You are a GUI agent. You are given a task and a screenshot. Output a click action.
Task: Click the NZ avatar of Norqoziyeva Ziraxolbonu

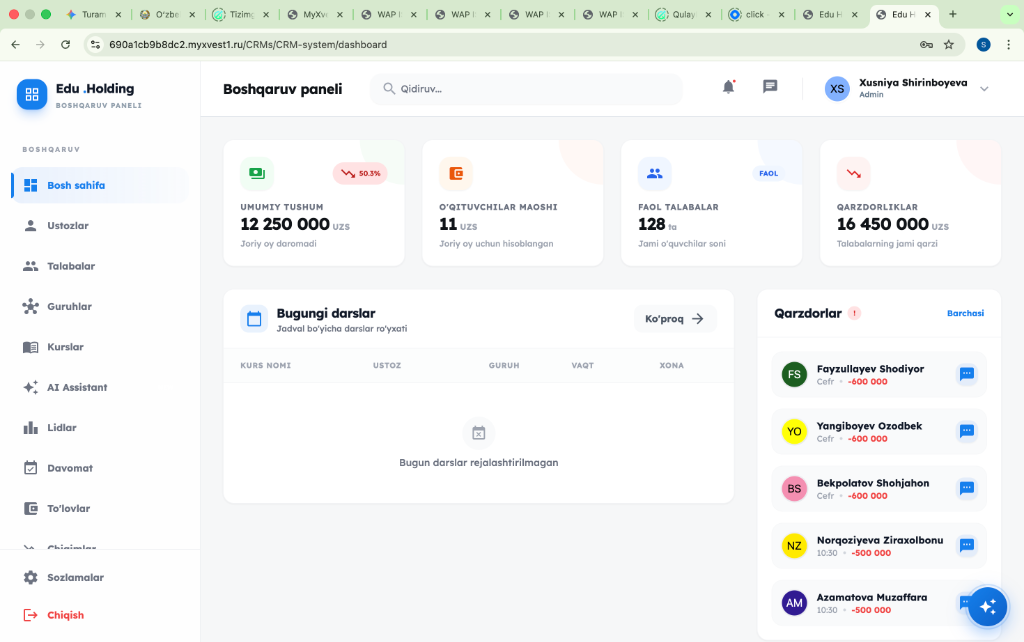(794, 545)
